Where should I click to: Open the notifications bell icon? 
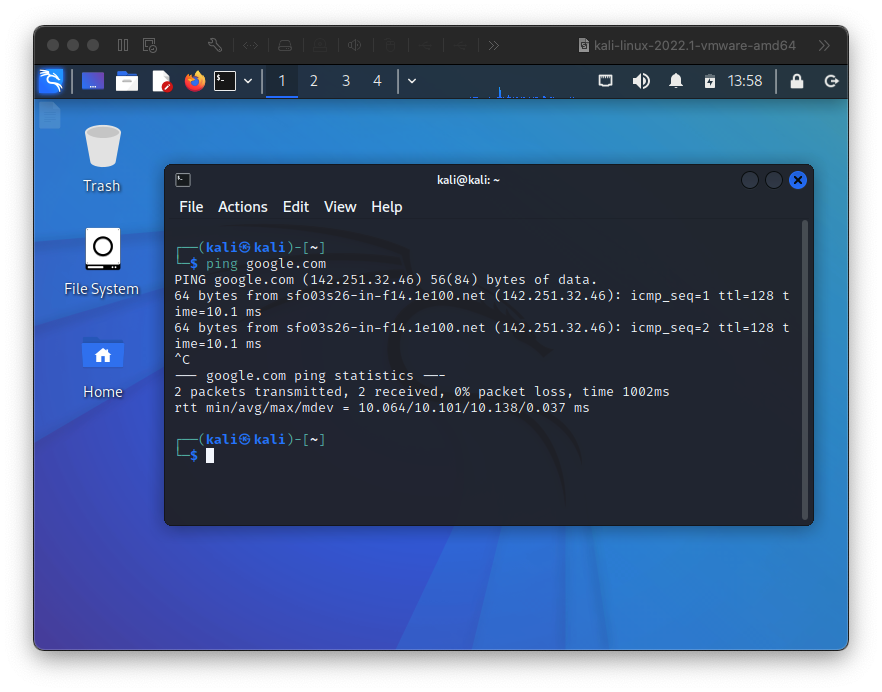pos(676,81)
